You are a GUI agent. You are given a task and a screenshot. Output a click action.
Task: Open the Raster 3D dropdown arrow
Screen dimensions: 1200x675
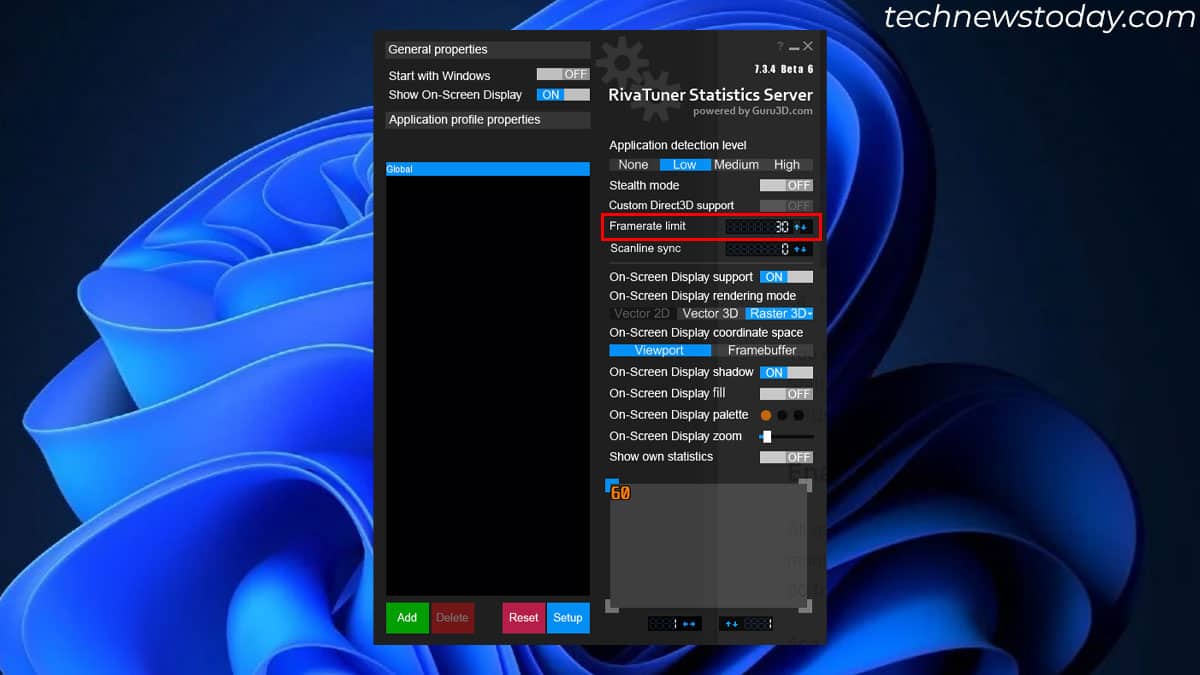[809, 314]
